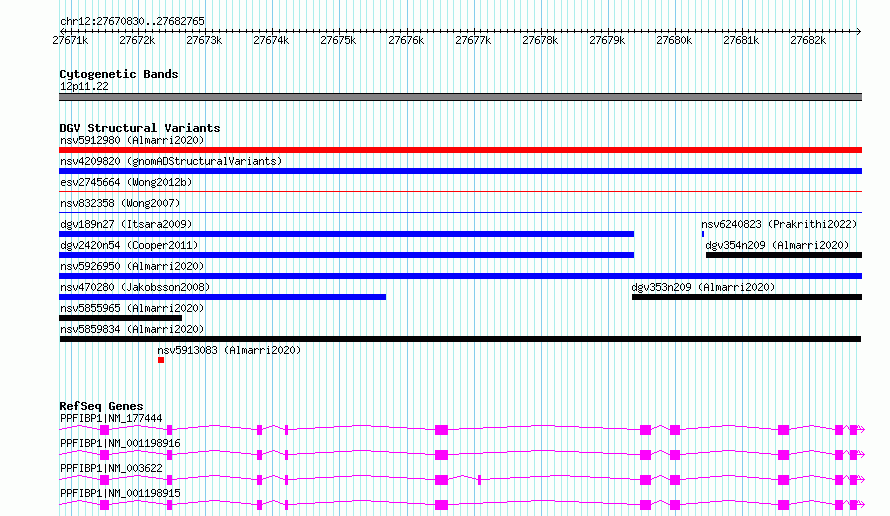Click the wide middle exon of NM_177444
Screen dimensions: 890x516
pos(442,430)
